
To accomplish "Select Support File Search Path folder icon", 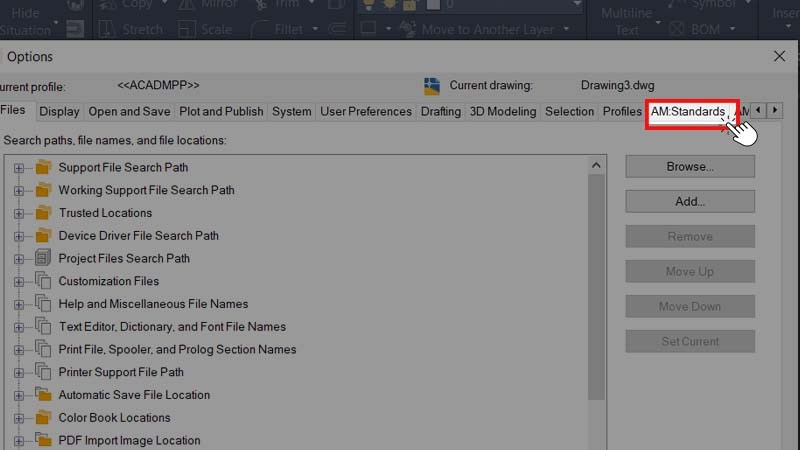I will [x=43, y=167].
